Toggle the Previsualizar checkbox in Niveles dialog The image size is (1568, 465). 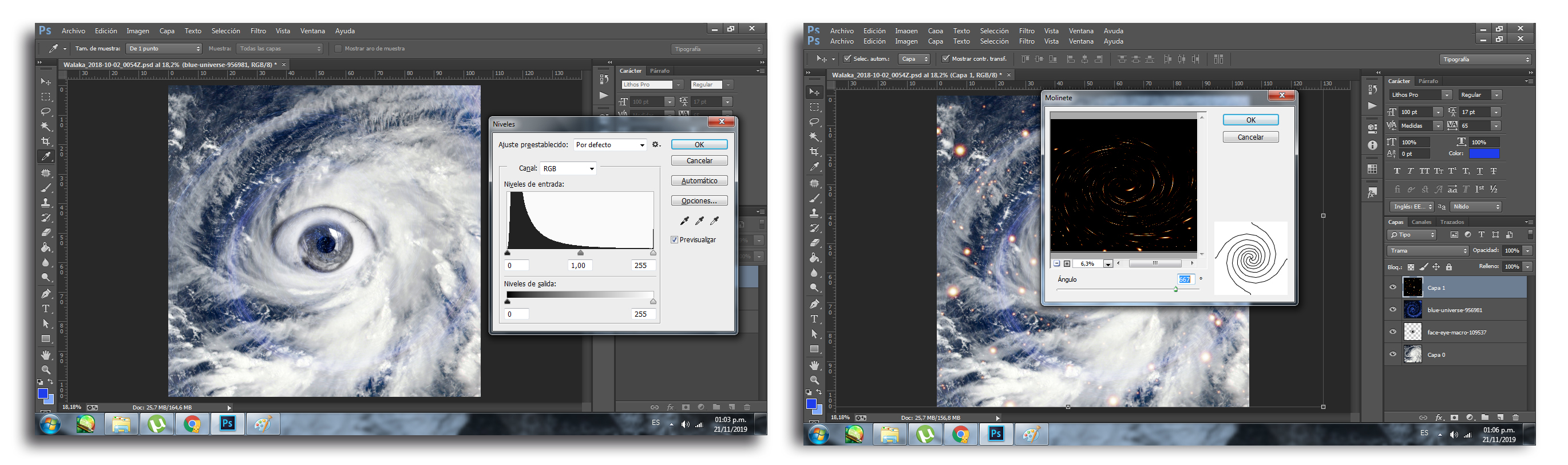click(x=675, y=240)
